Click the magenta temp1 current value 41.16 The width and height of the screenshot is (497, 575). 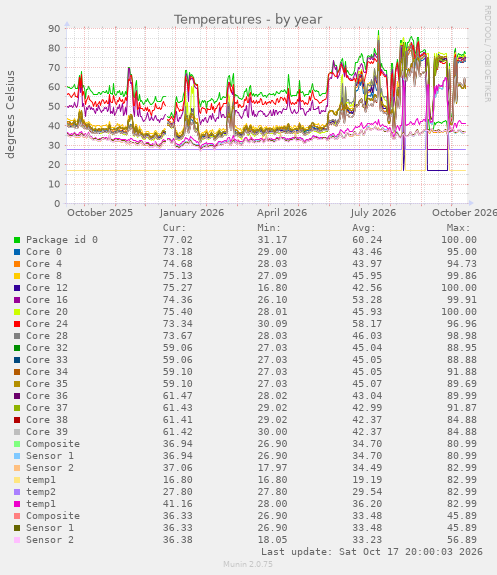click(178, 504)
